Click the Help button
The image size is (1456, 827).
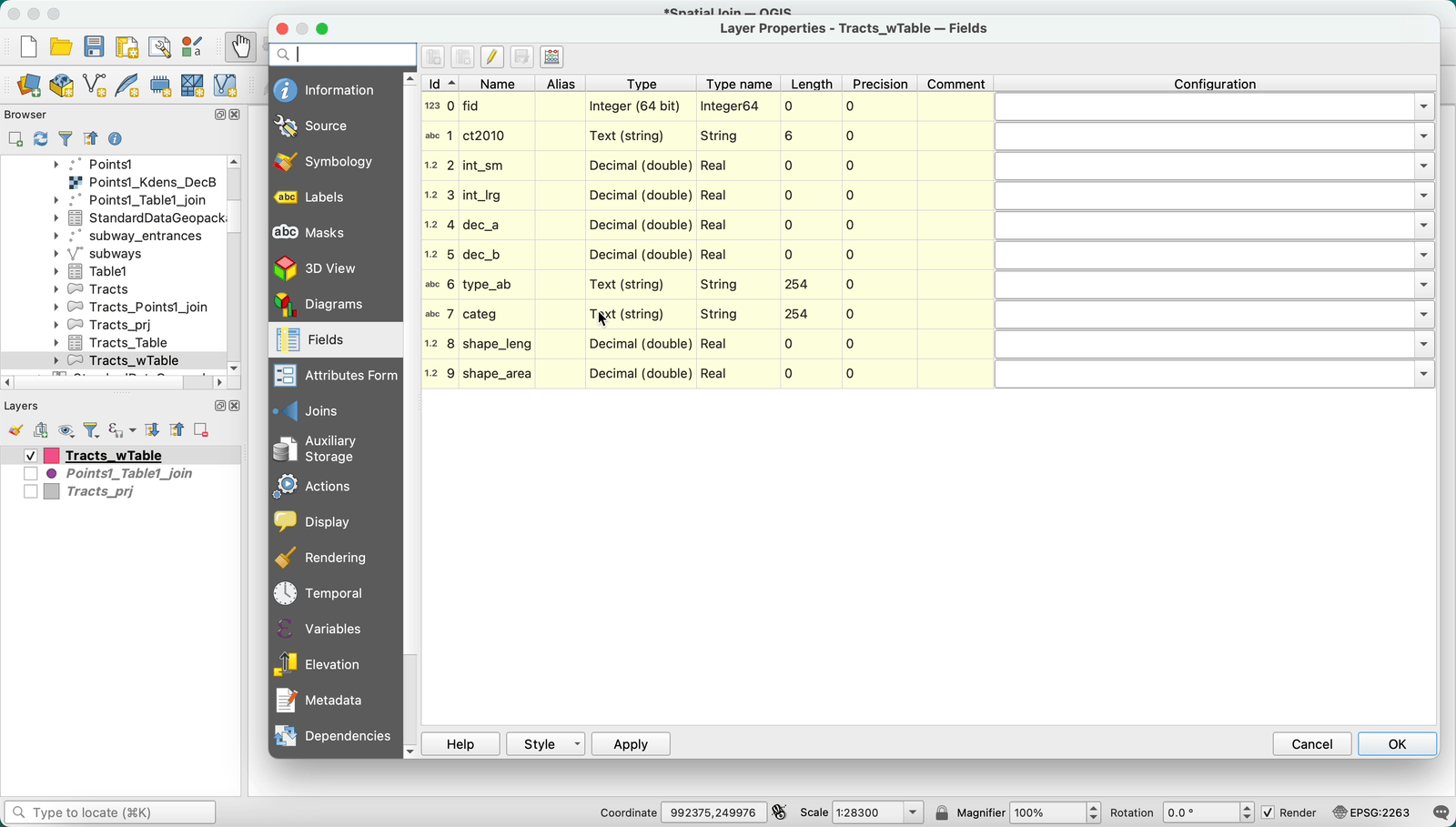[460, 743]
